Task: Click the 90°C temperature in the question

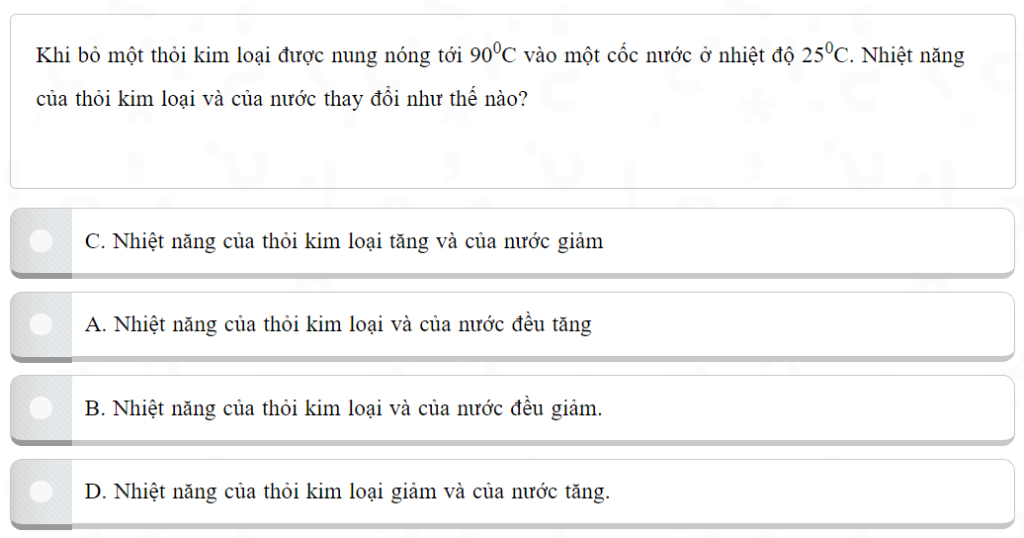Action: click(492, 55)
